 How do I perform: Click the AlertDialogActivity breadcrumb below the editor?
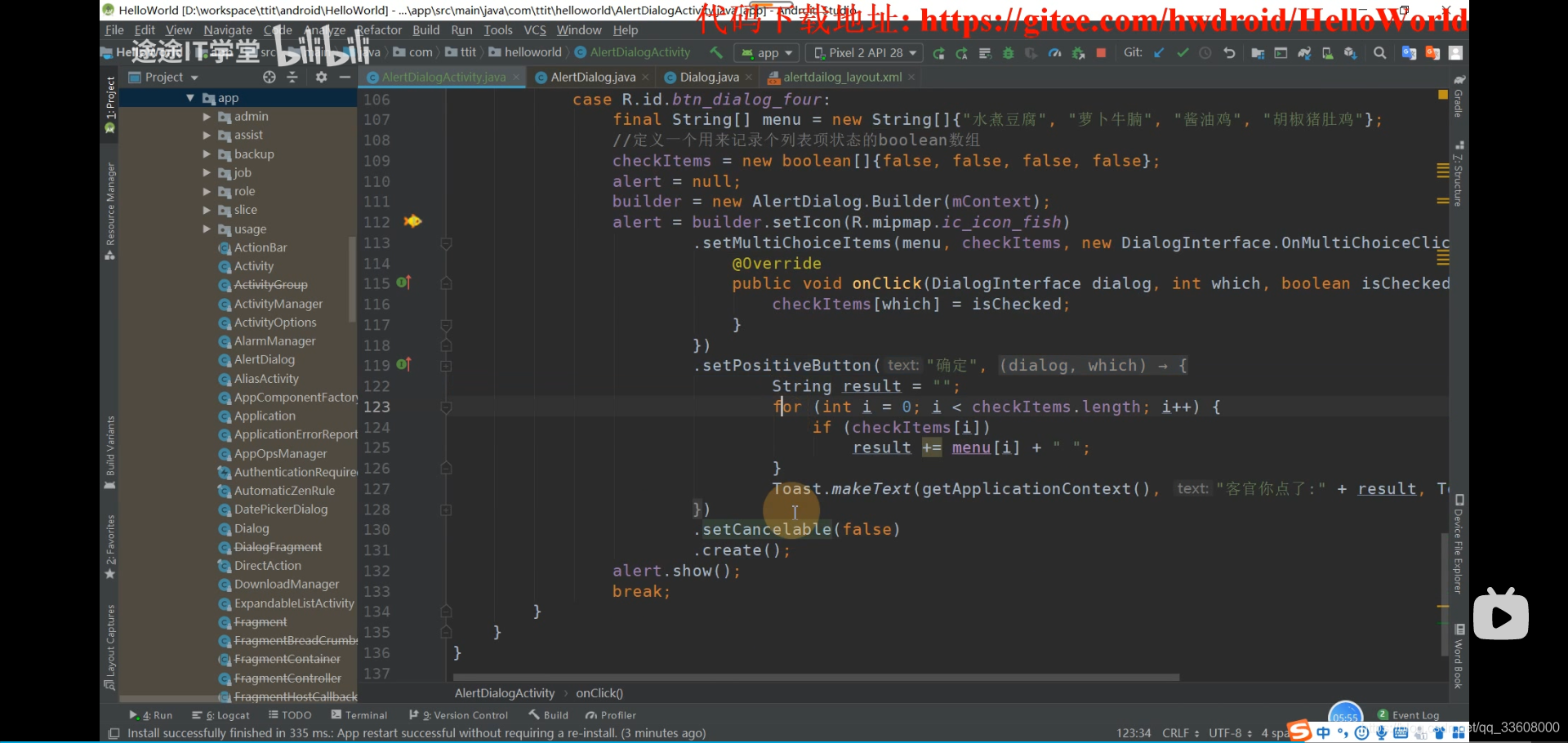(505, 693)
